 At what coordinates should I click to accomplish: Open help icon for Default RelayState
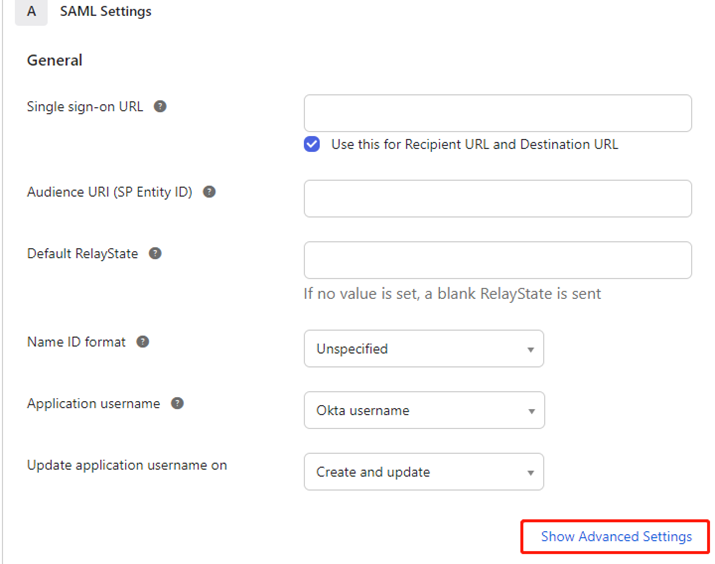click(x=155, y=254)
